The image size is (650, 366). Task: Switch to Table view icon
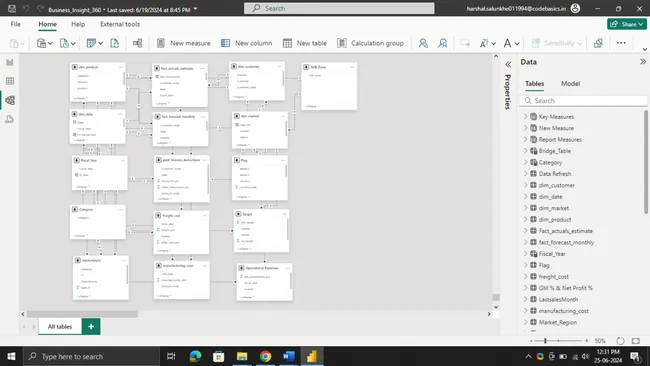tap(10, 81)
